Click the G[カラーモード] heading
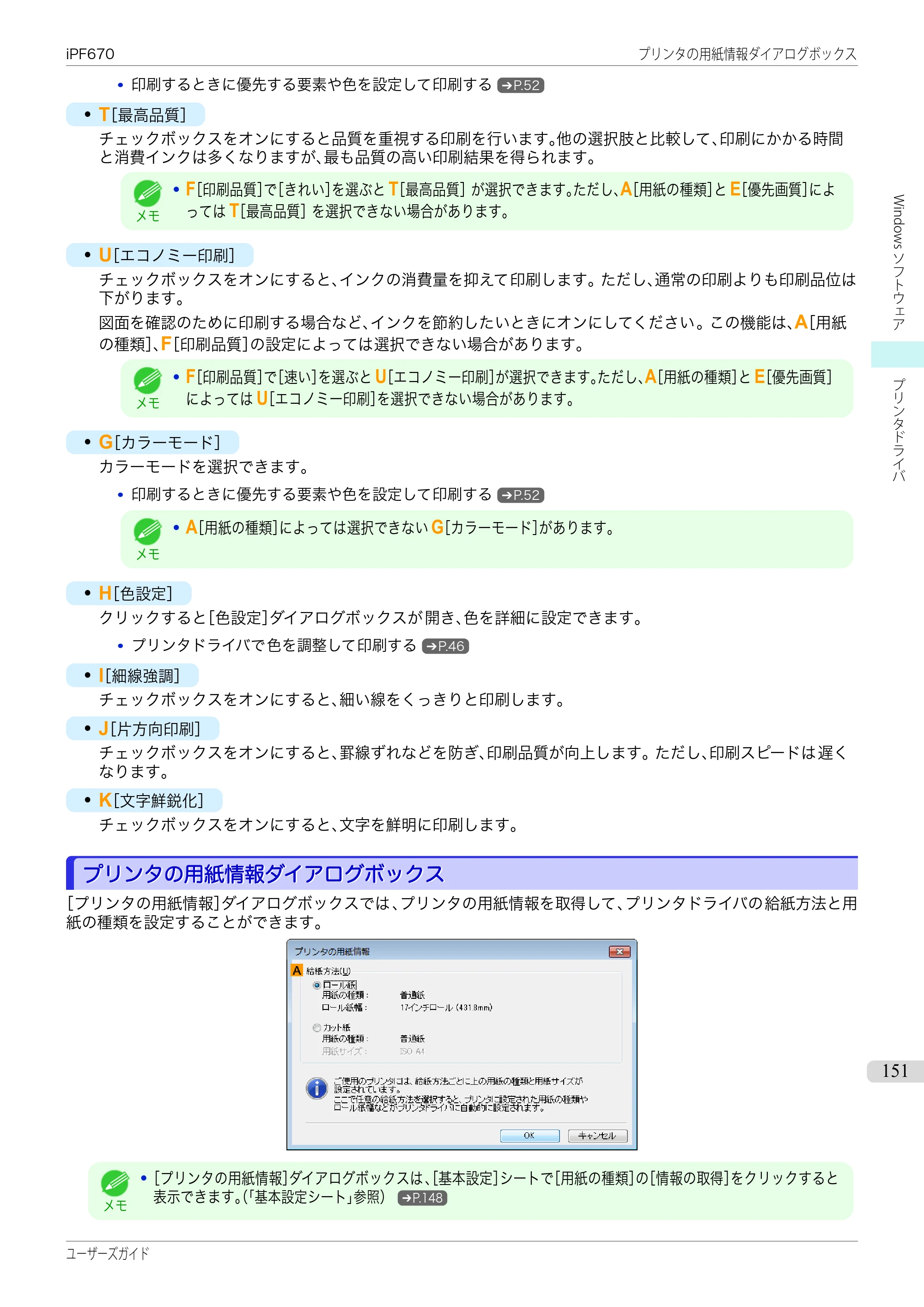 (x=152, y=442)
